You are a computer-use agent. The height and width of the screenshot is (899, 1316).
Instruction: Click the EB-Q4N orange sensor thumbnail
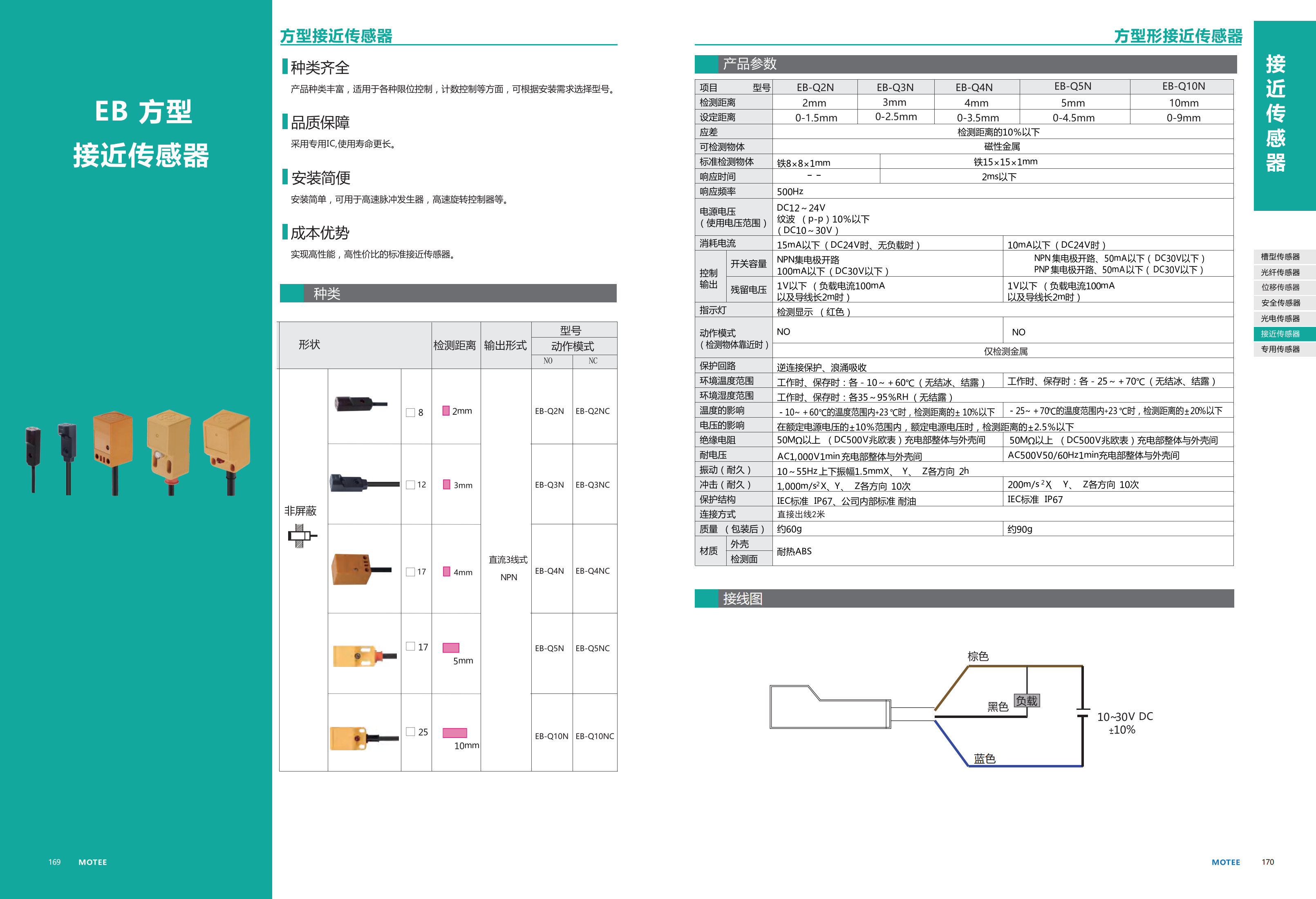coord(361,570)
